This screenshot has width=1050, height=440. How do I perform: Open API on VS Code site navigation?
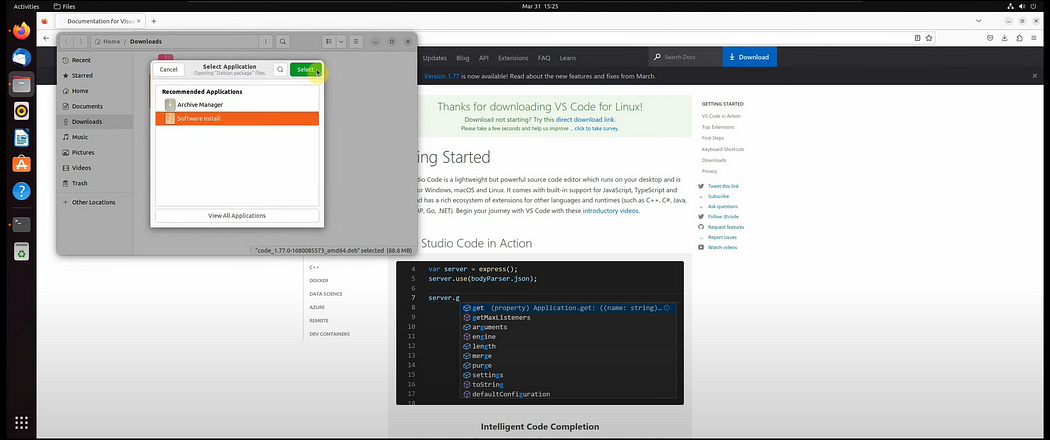tap(483, 58)
